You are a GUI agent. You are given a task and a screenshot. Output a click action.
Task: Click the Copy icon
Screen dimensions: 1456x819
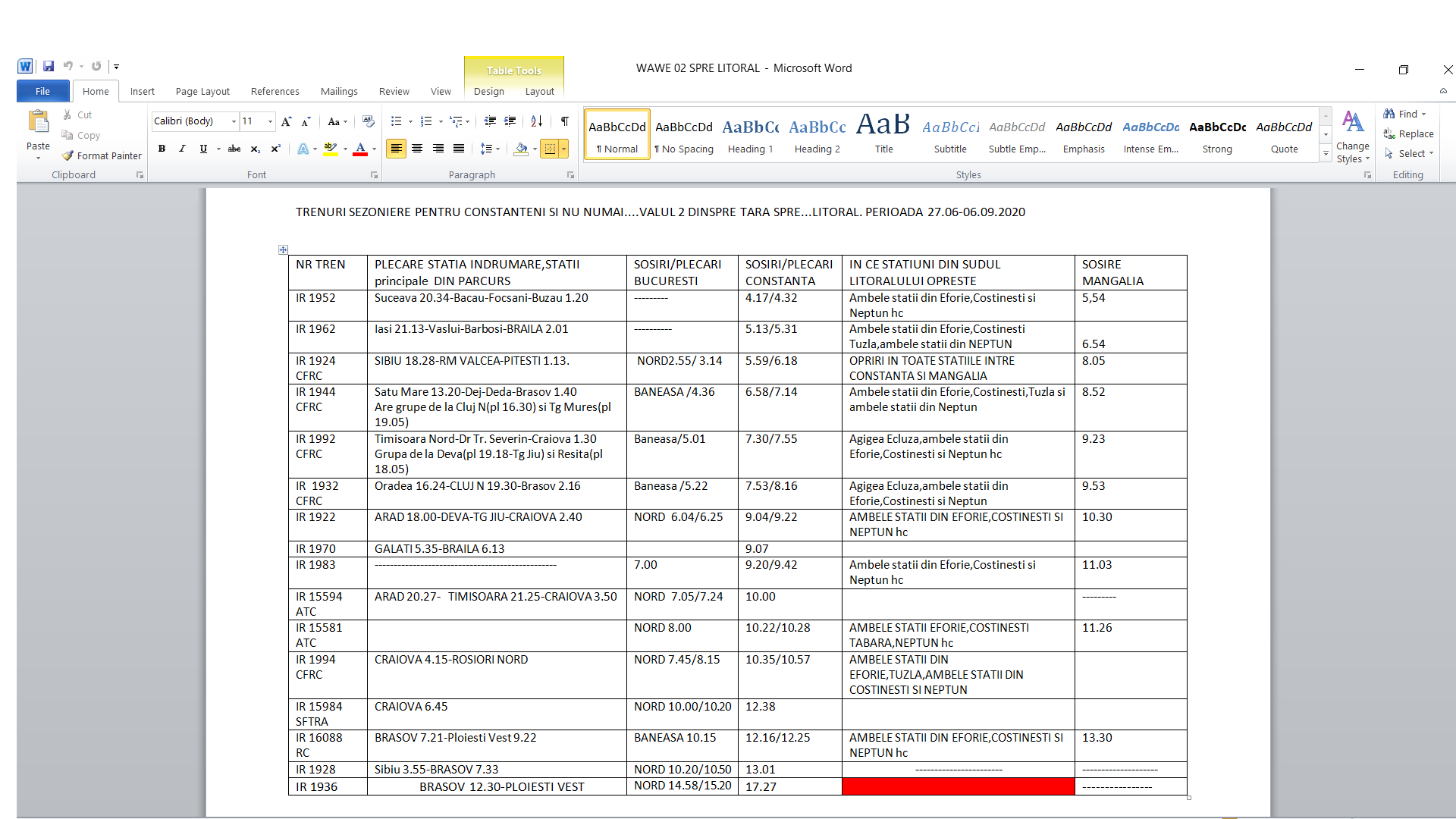pos(67,135)
